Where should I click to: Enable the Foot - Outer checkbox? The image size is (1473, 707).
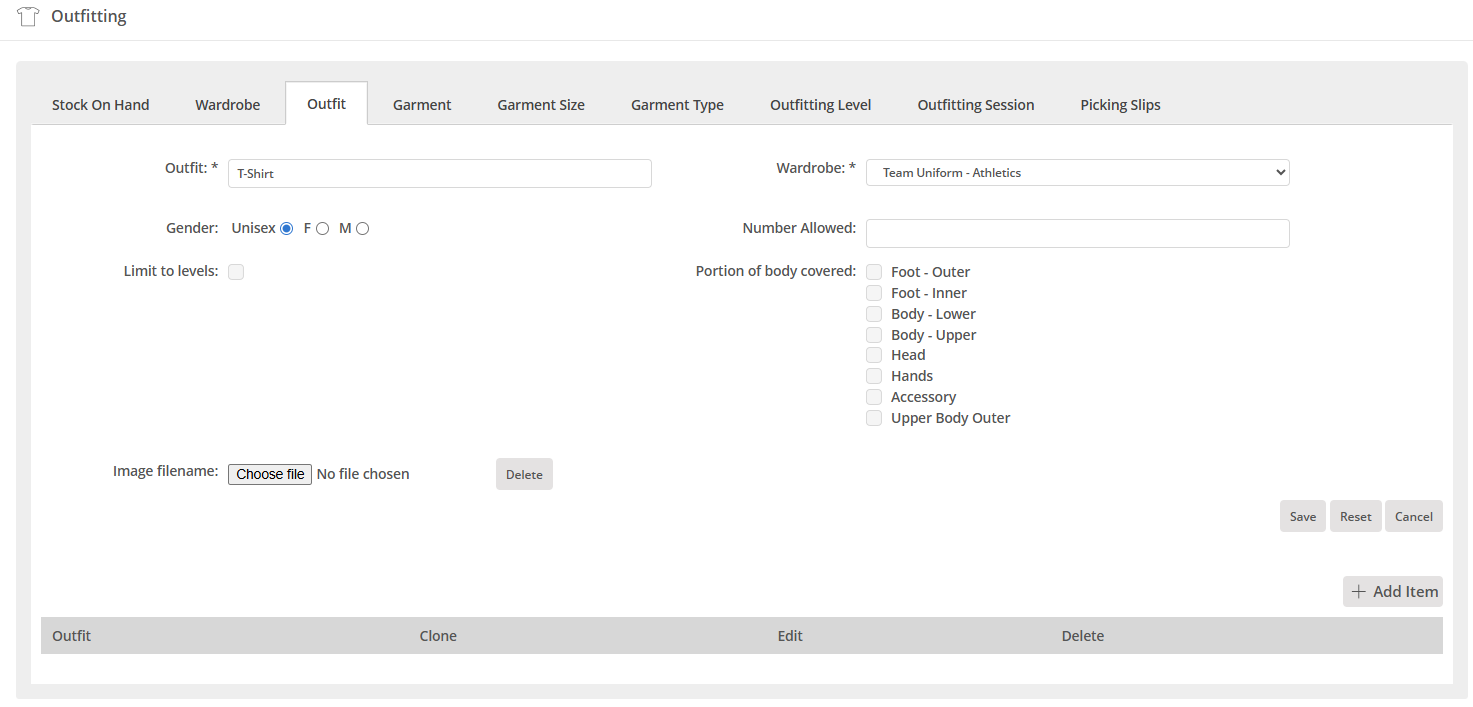click(x=874, y=272)
